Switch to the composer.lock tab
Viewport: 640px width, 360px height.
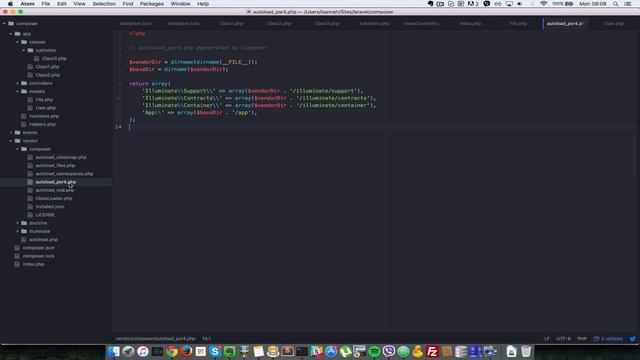coord(184,24)
